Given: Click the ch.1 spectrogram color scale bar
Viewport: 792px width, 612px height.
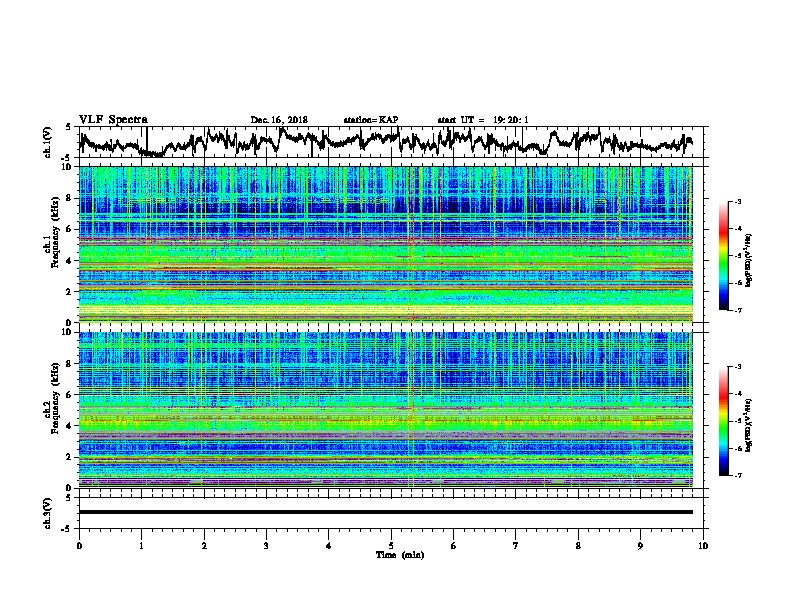Looking at the screenshot, I should click(724, 256).
